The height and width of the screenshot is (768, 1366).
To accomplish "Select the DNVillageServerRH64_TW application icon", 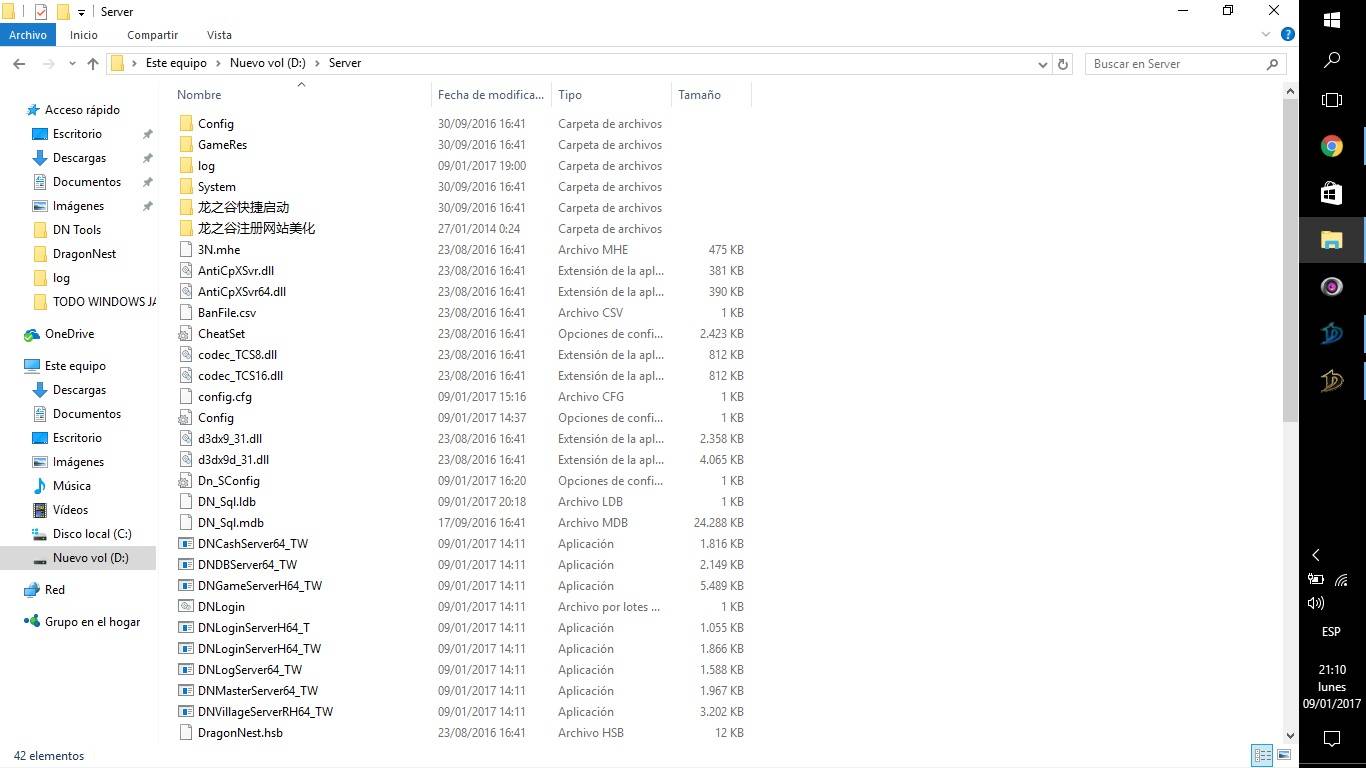I will click(186, 712).
